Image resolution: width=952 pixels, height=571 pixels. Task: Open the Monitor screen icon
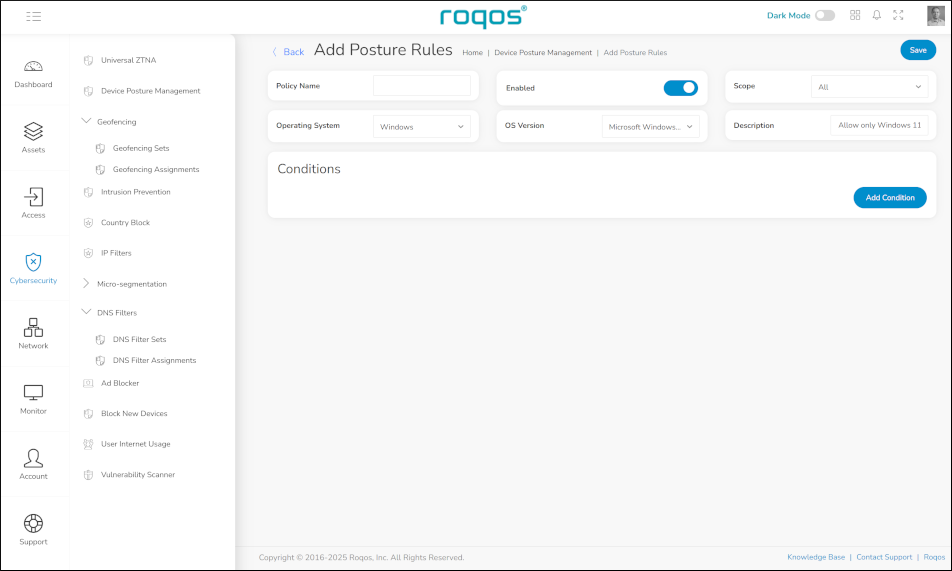pyautogui.click(x=33, y=393)
